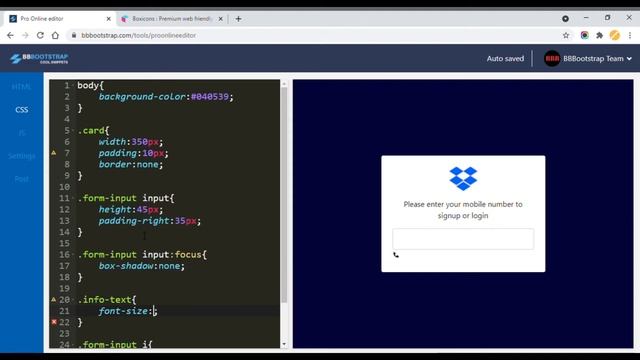Click the #040539 color value

pos(210,97)
